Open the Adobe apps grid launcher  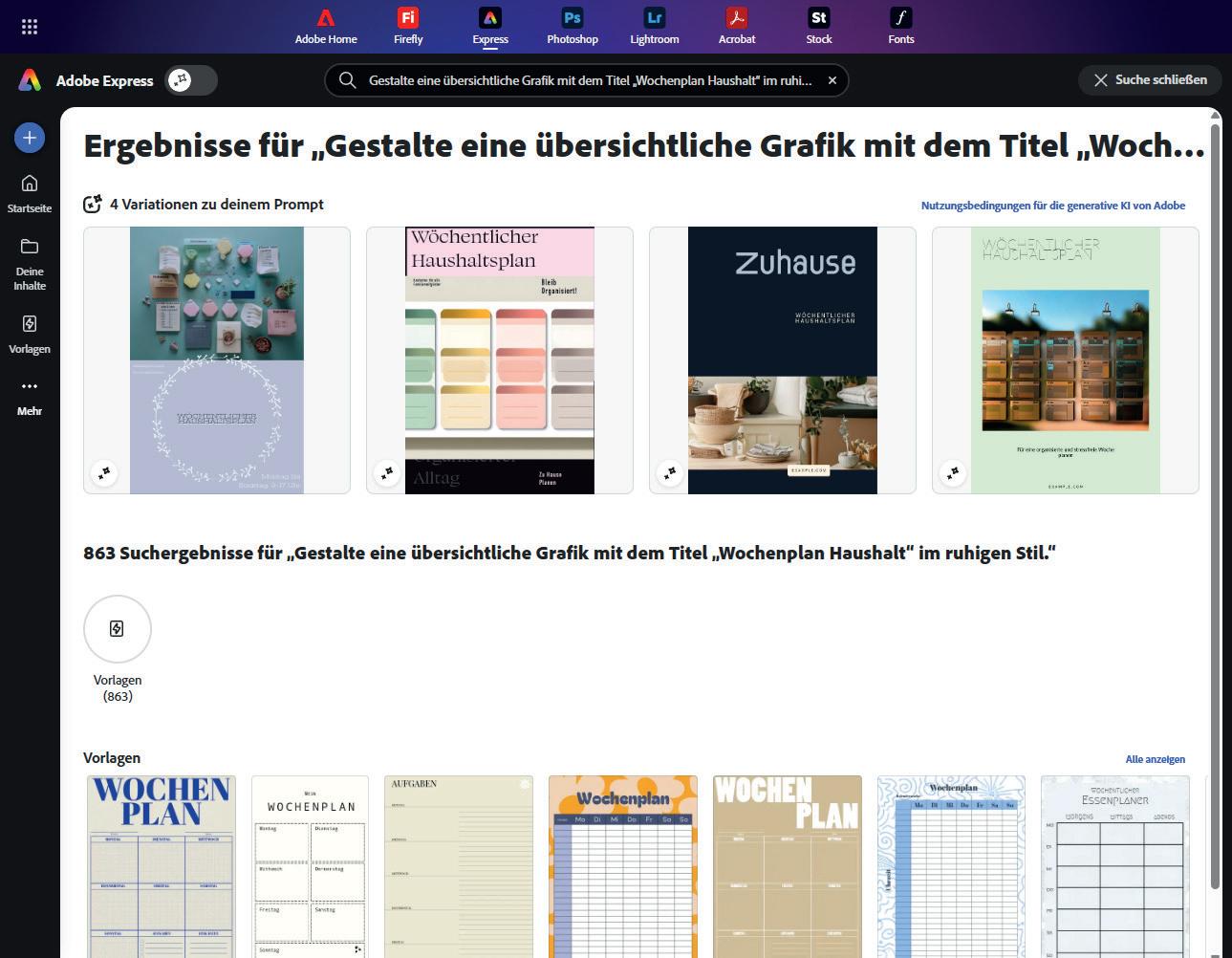tap(30, 27)
